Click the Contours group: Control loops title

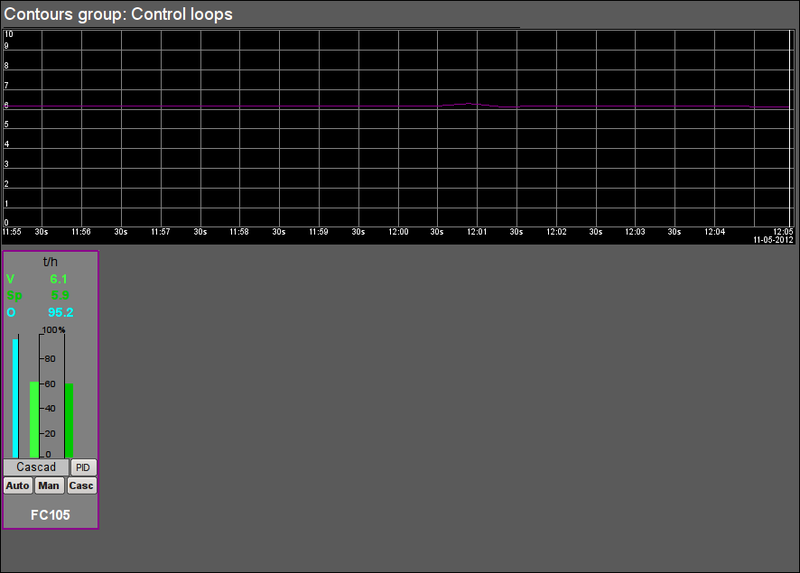click(x=118, y=14)
